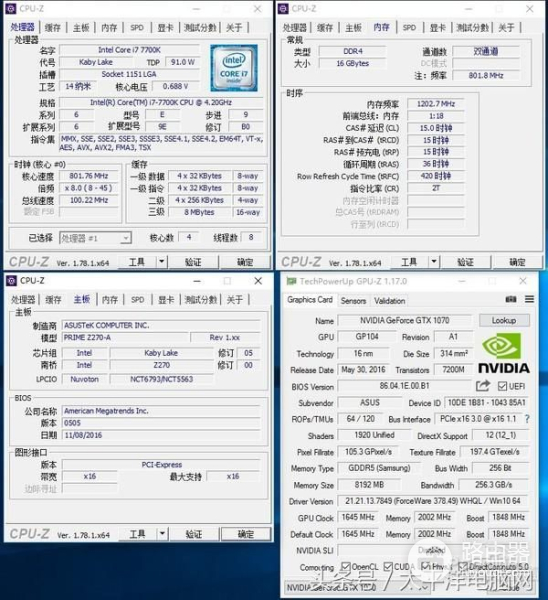The width and height of the screenshot is (548, 600).
Task: Click the 801.76 MHz core speed value
Action: pyautogui.click(x=89, y=176)
